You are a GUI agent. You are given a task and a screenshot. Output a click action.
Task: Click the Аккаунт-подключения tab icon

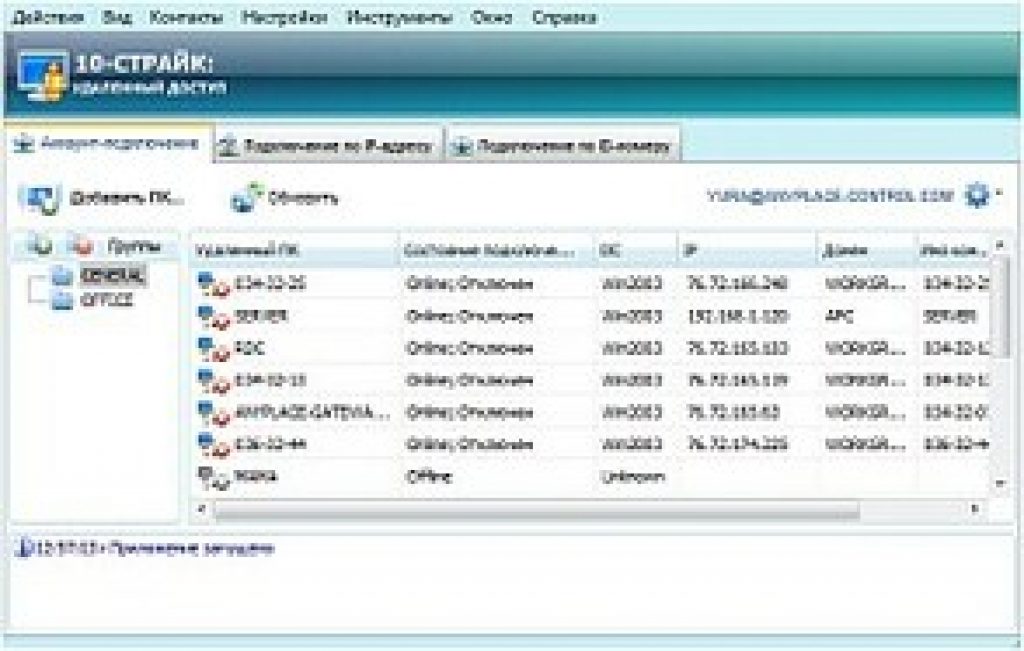pos(24,143)
